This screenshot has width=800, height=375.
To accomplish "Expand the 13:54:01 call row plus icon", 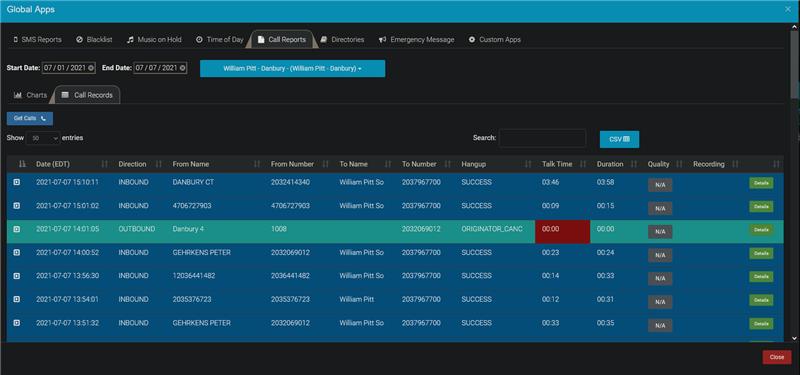I will 16,299.
